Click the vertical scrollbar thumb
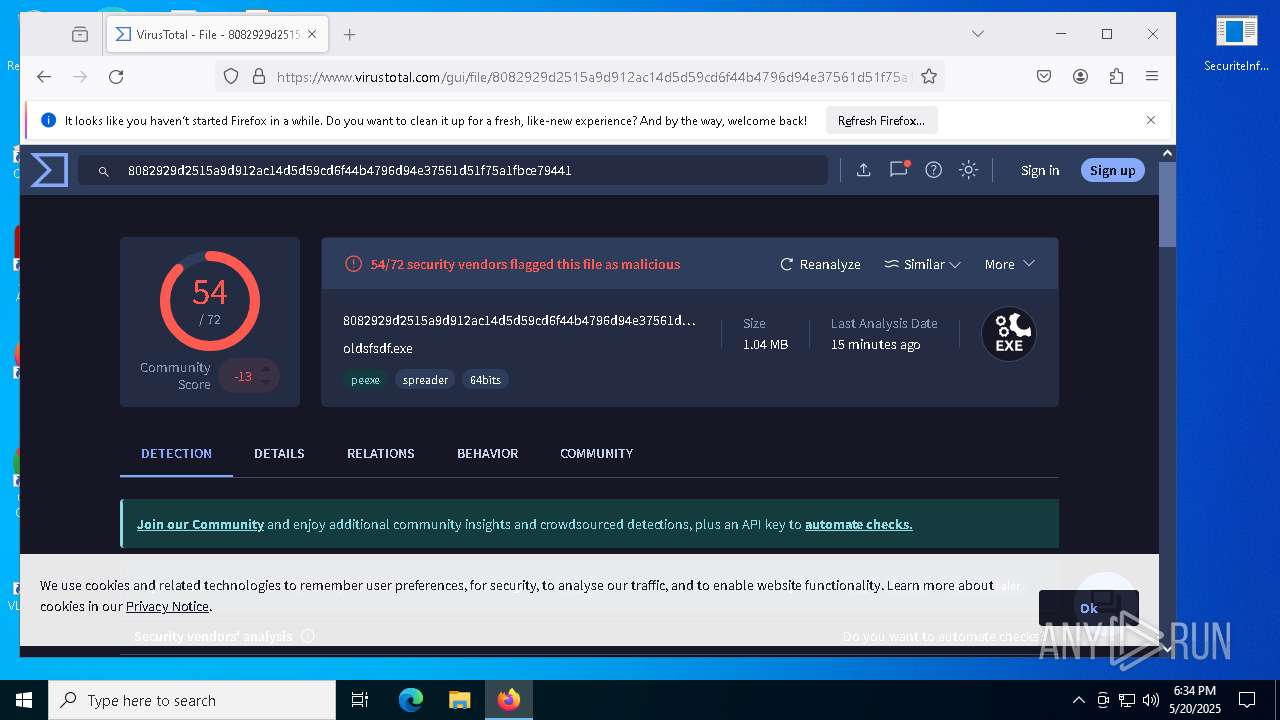1280x720 pixels. pos(1167,204)
